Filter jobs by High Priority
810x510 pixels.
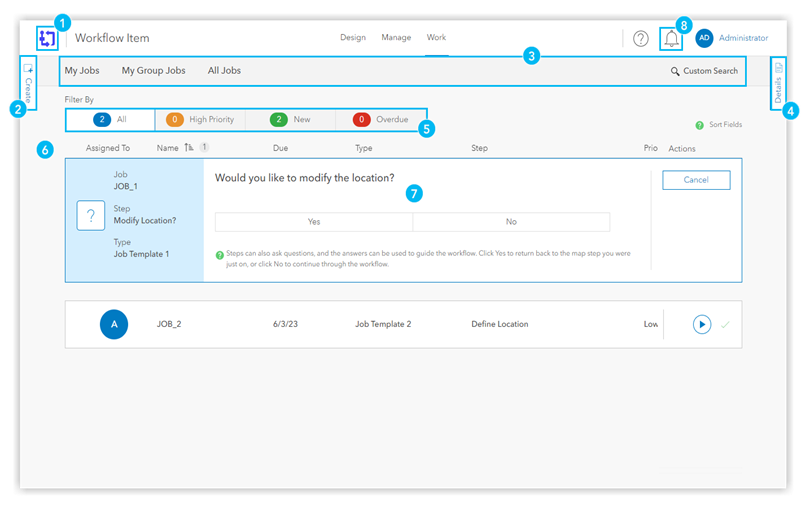[200, 120]
